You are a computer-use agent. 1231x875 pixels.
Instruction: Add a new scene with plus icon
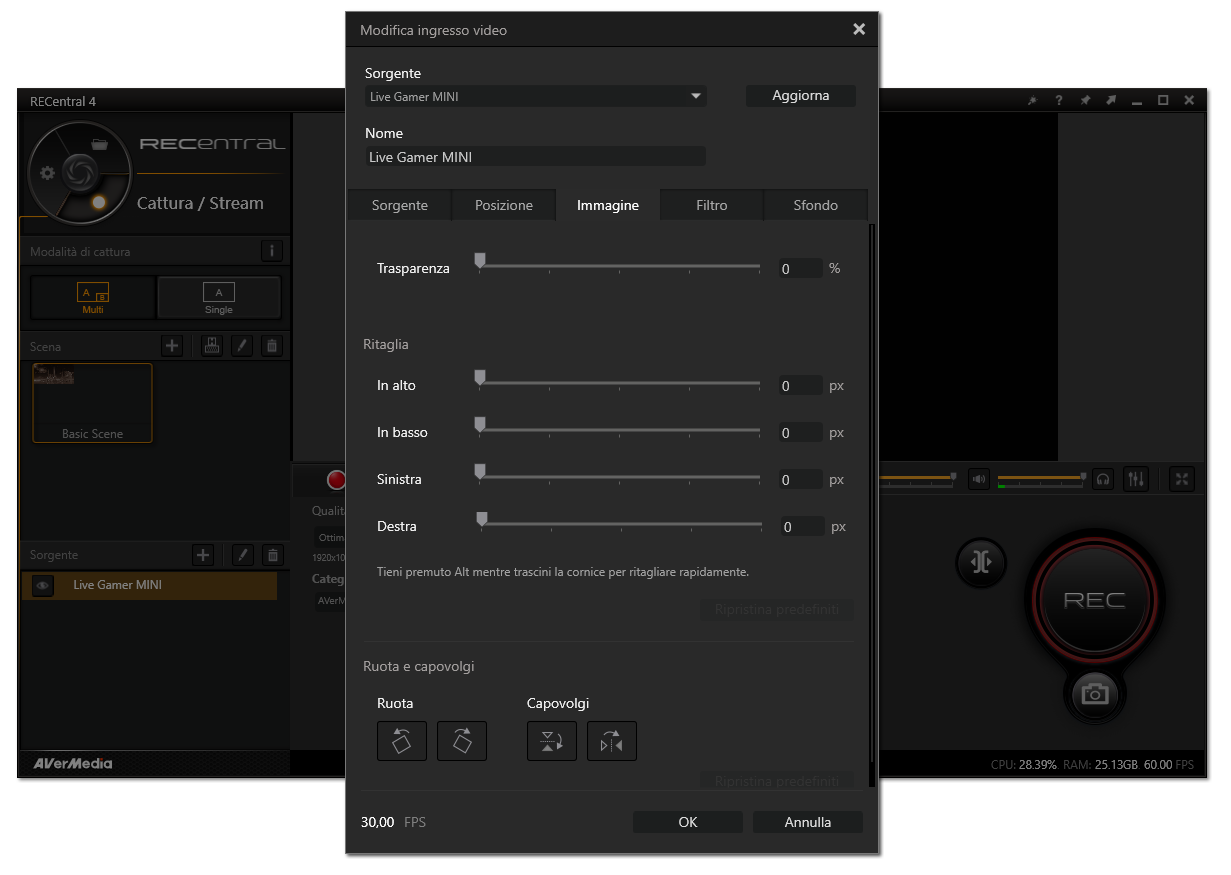coord(172,346)
